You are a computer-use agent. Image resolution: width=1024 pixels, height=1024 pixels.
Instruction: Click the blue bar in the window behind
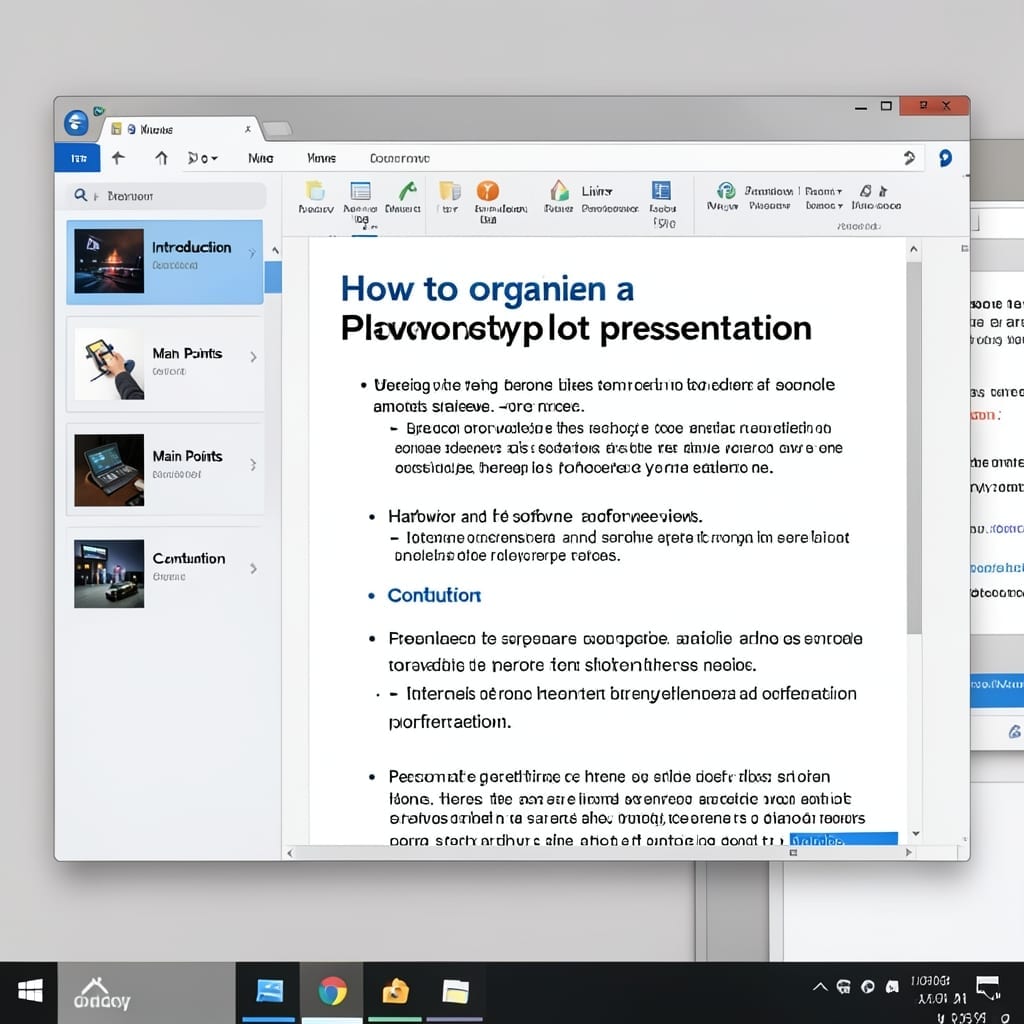997,691
